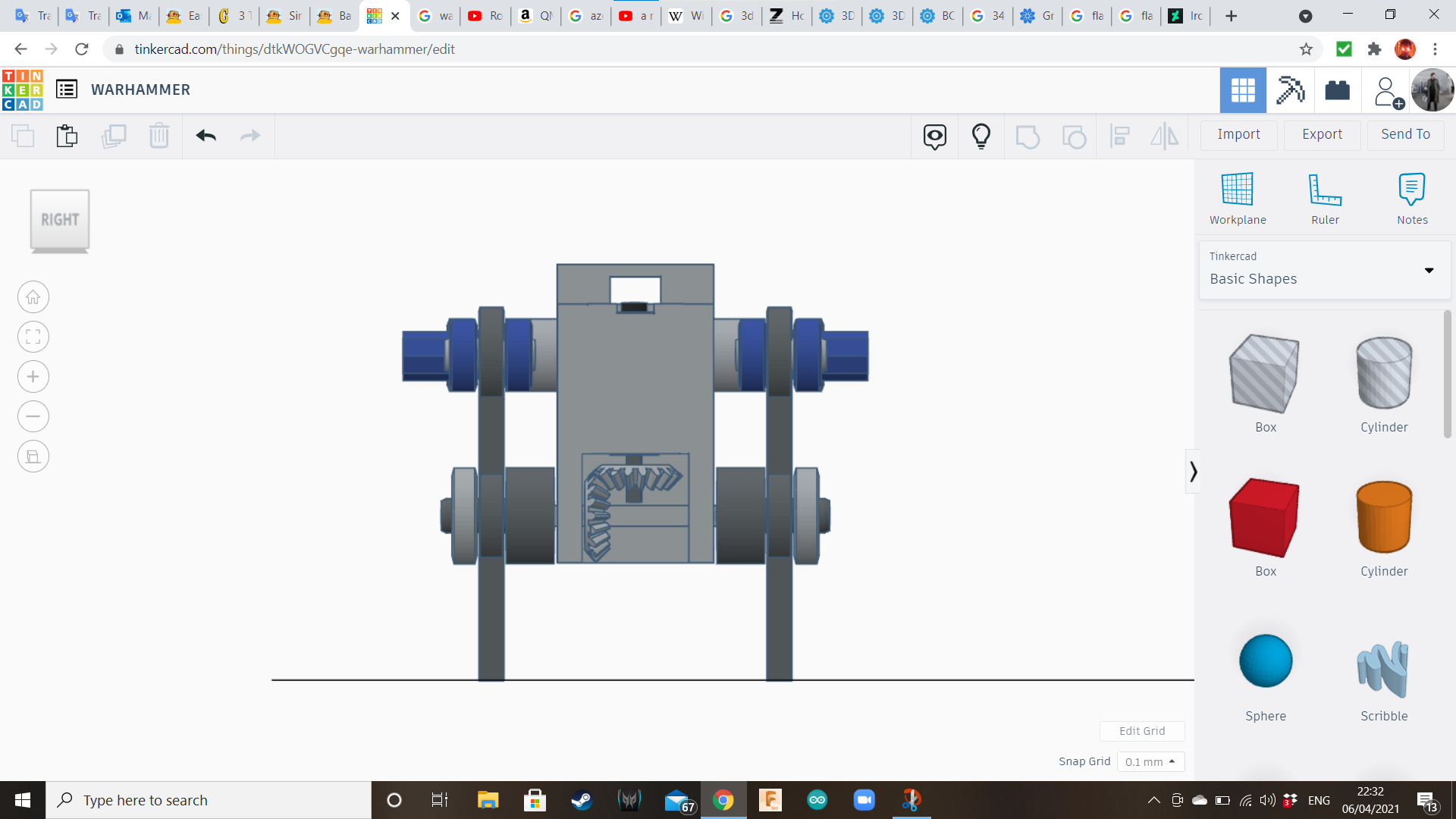This screenshot has width=1456, height=819.
Task: Click the RIGHT face of view cube
Action: click(x=60, y=219)
